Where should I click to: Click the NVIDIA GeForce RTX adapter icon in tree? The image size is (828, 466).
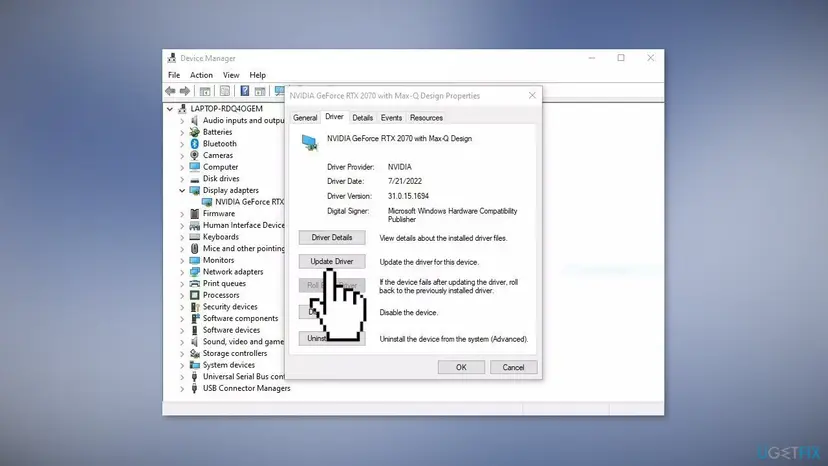click(x=207, y=202)
